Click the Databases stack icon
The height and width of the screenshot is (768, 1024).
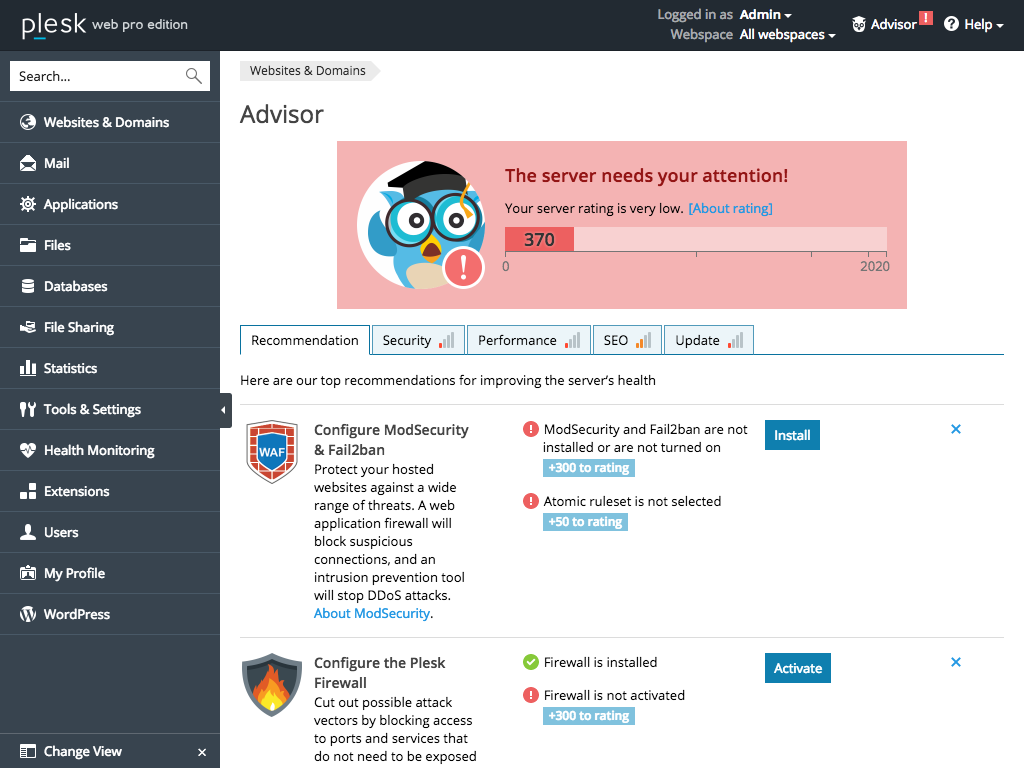click(28, 286)
